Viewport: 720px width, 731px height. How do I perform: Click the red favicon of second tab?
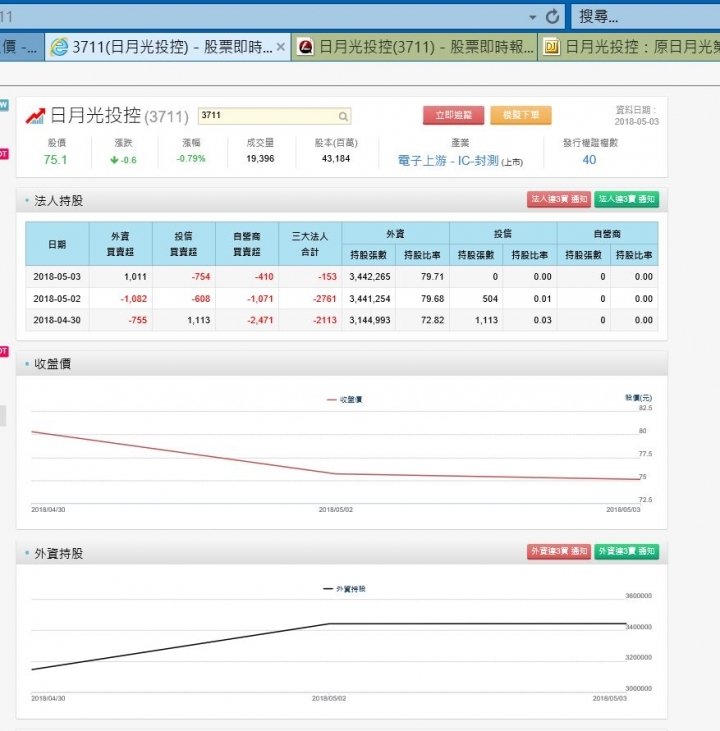tap(305, 47)
